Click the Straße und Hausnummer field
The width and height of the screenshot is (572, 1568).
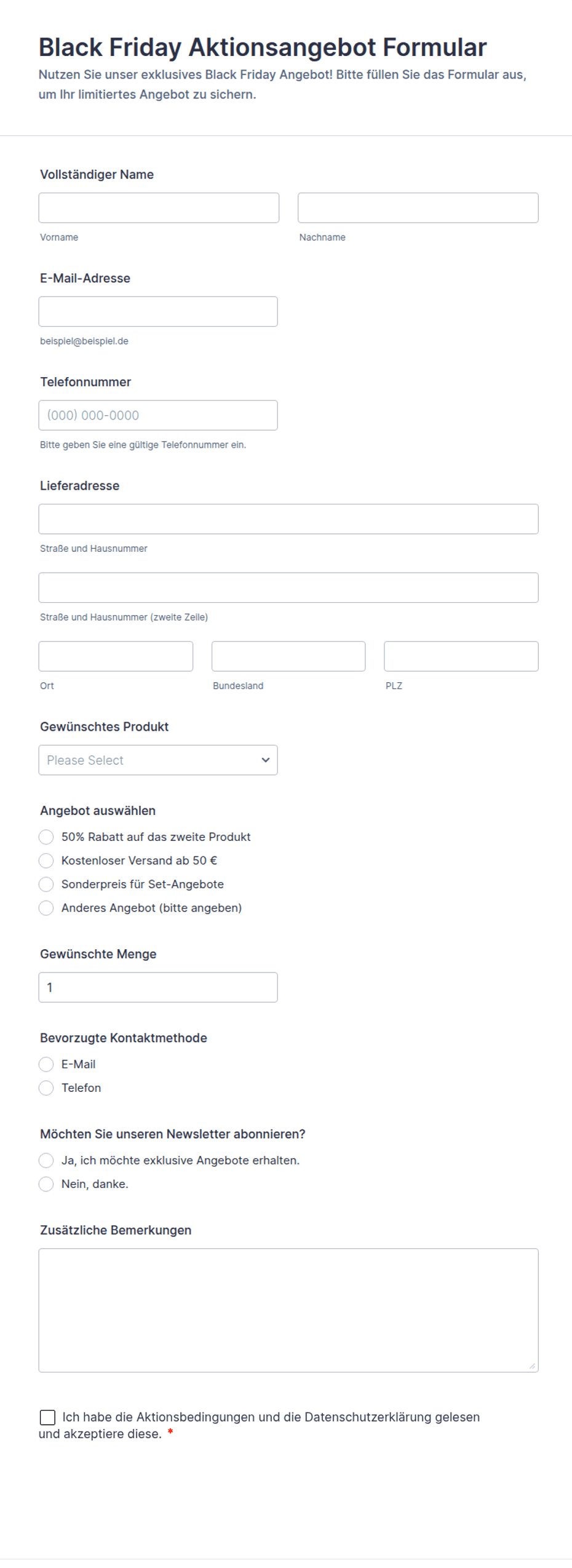[x=288, y=519]
